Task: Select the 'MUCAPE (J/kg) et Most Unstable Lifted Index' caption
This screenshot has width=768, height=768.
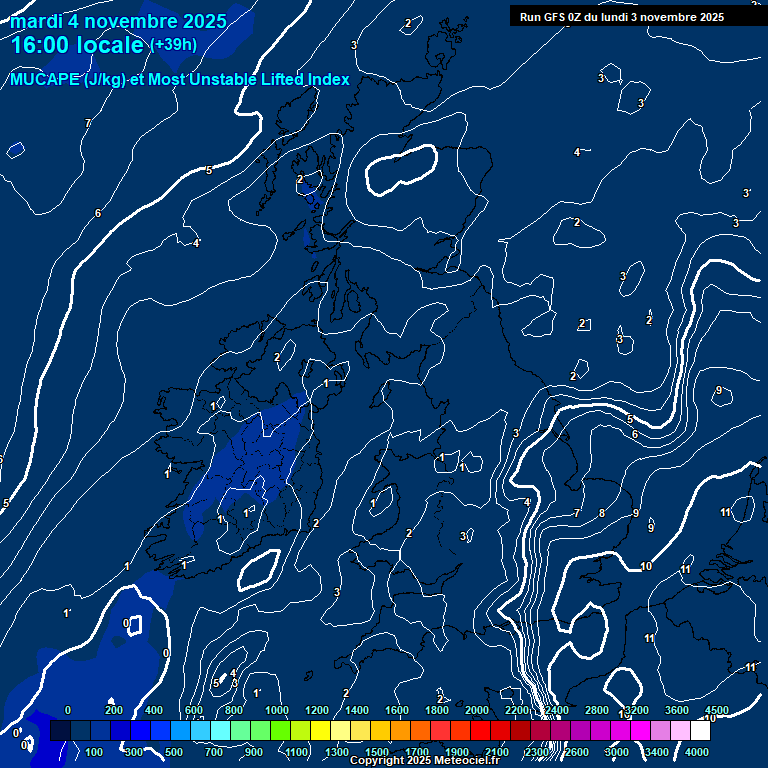Action: coord(180,79)
